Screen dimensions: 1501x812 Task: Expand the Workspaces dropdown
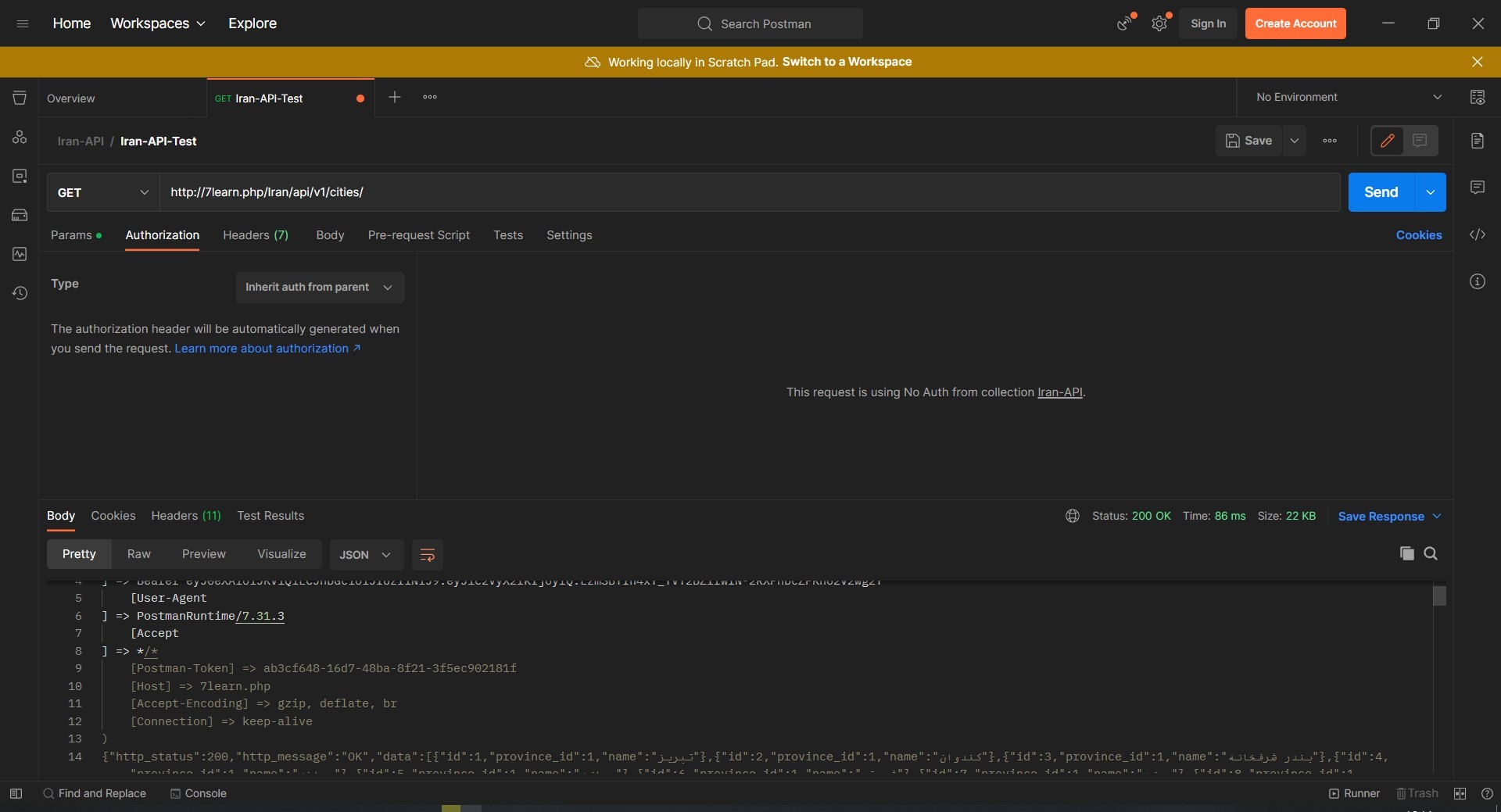pyautogui.click(x=158, y=23)
